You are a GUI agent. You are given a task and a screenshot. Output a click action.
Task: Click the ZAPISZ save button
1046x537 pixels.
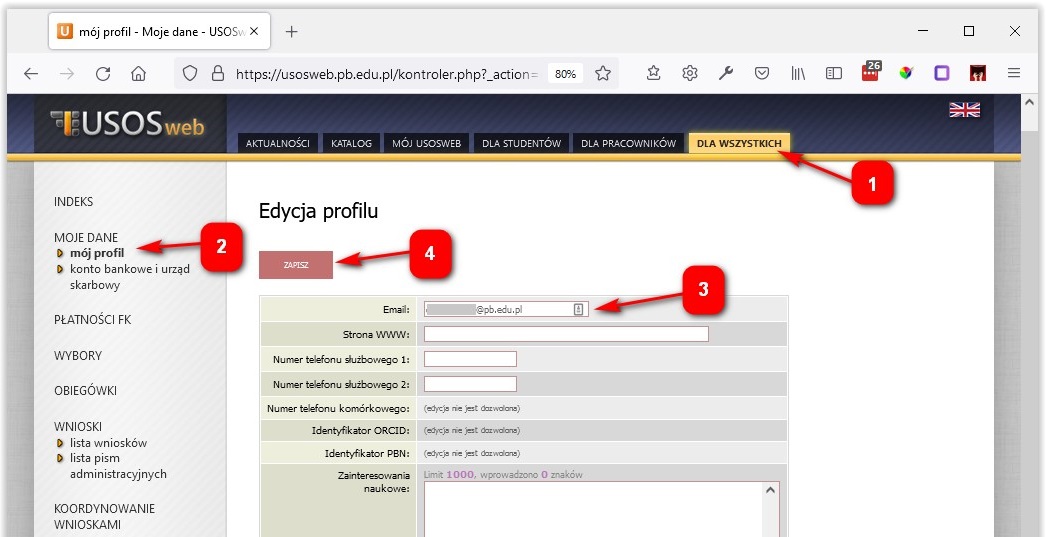[296, 265]
